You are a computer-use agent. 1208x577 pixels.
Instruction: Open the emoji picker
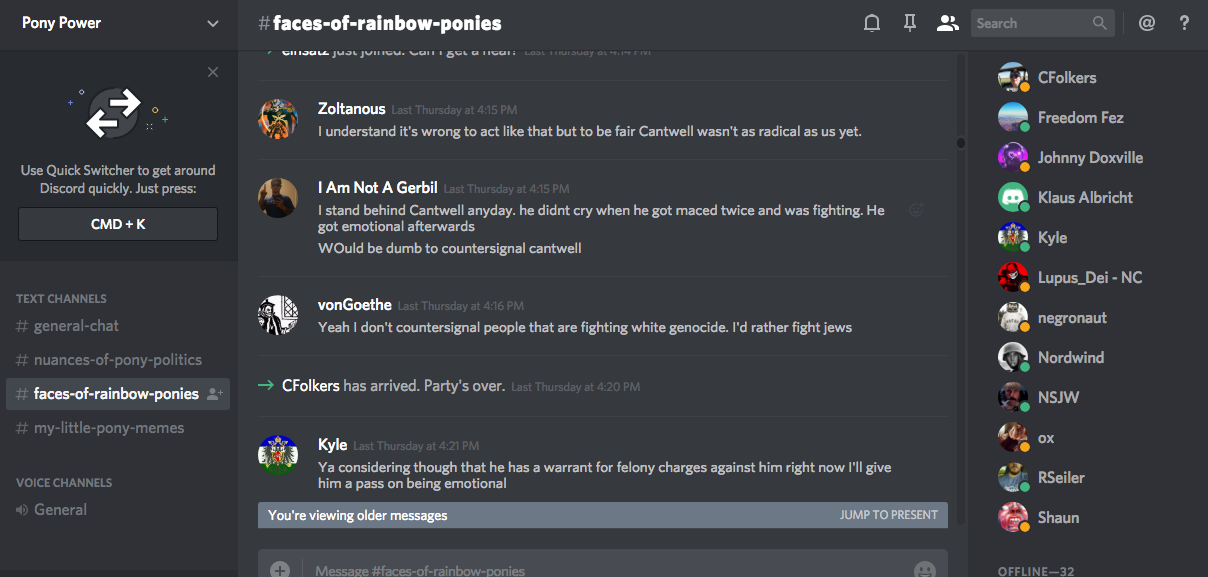pos(925,569)
